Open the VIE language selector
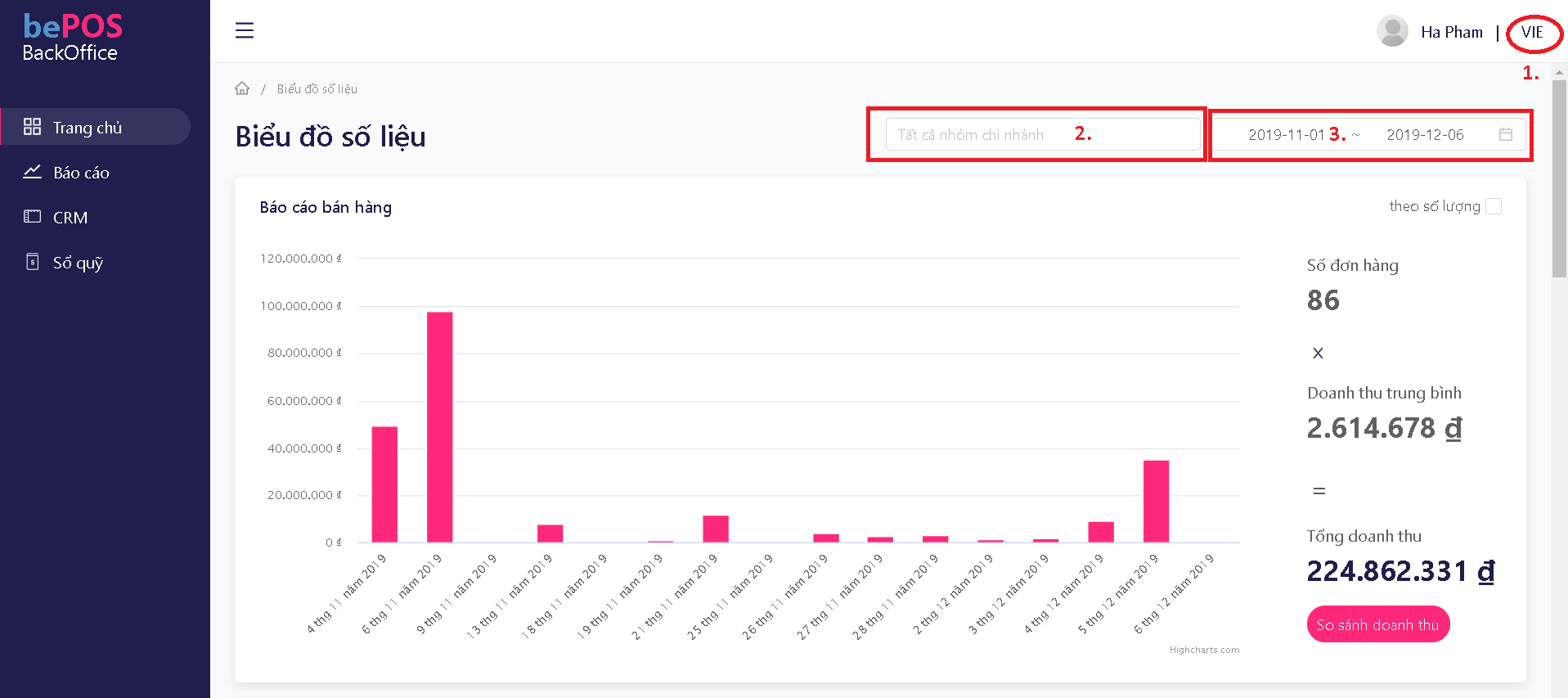The height and width of the screenshot is (698, 1568). point(1532,33)
